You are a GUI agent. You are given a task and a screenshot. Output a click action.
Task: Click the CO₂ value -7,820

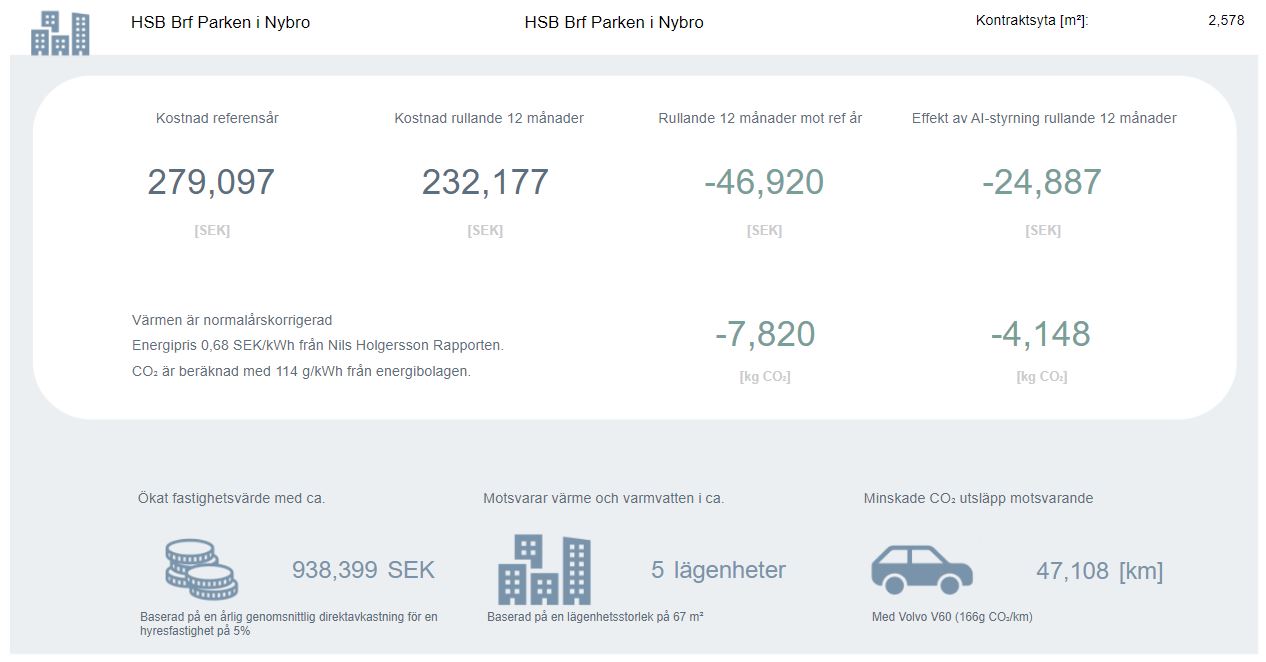[x=765, y=334]
